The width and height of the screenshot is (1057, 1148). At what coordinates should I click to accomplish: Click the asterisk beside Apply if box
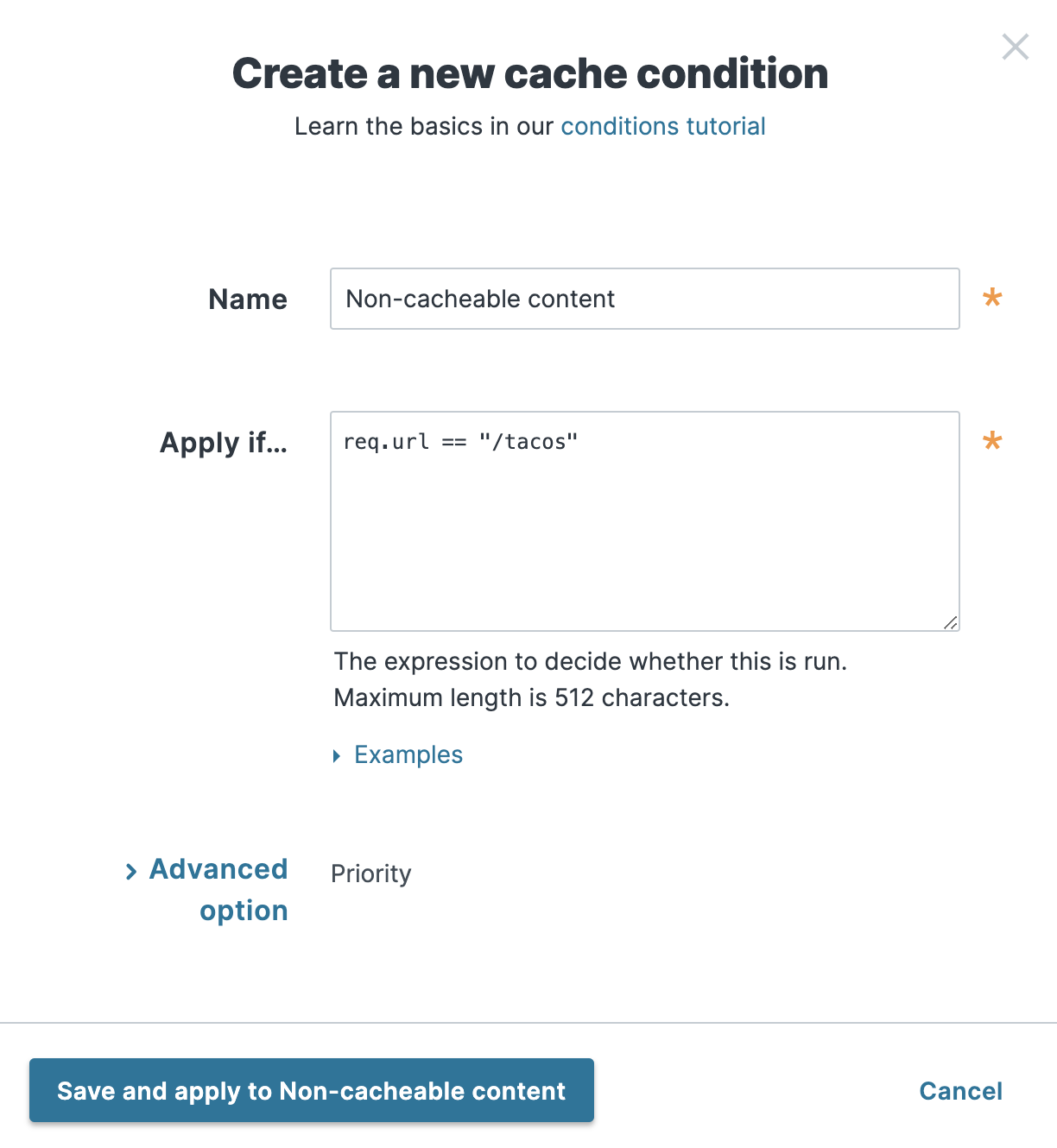(x=993, y=441)
